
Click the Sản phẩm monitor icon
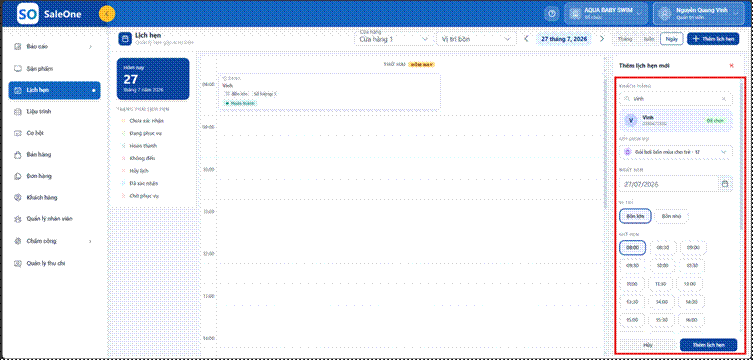18,68
